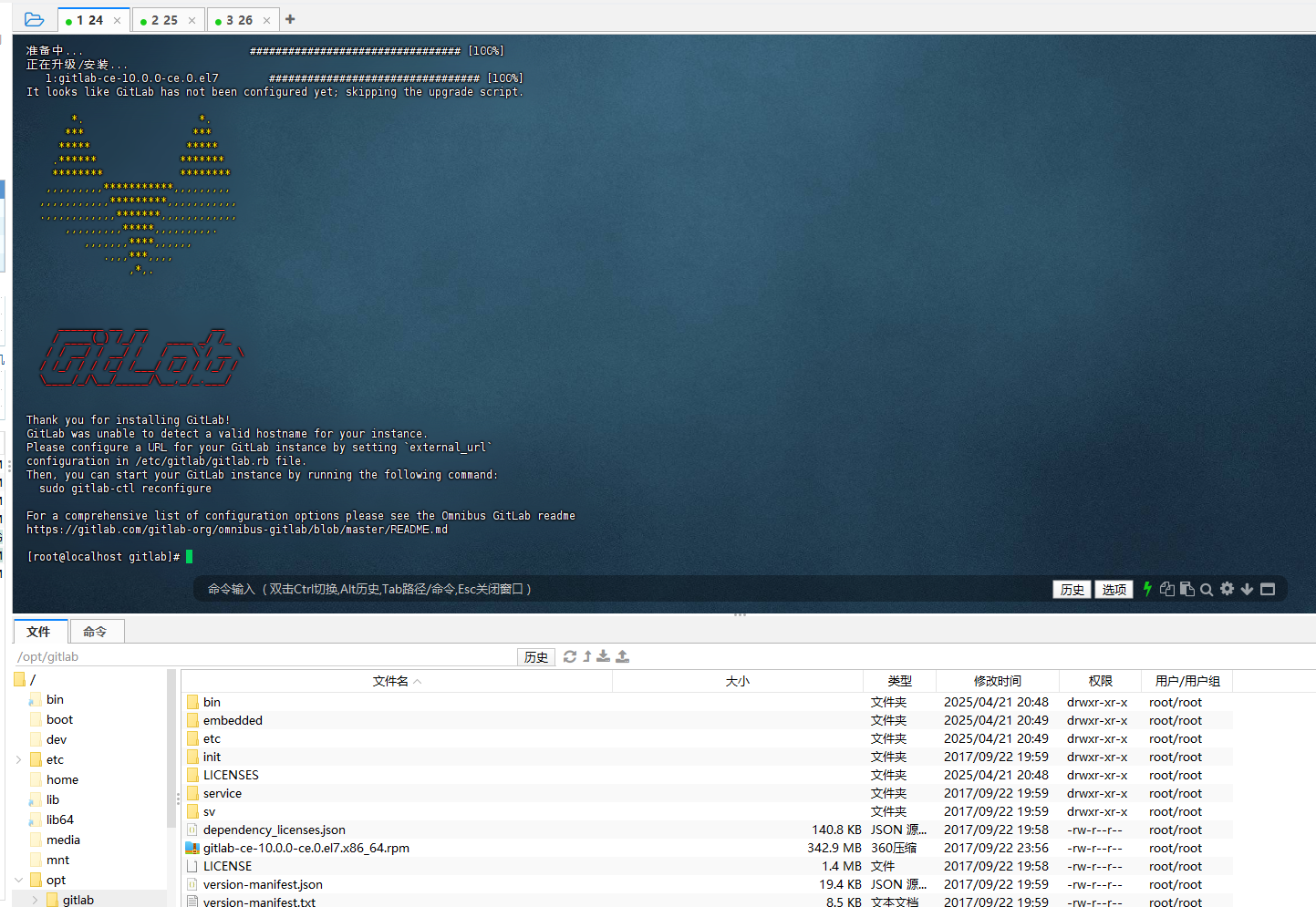1316x907 pixels.
Task: Select the copy icon in the command bar
Action: point(1167,589)
